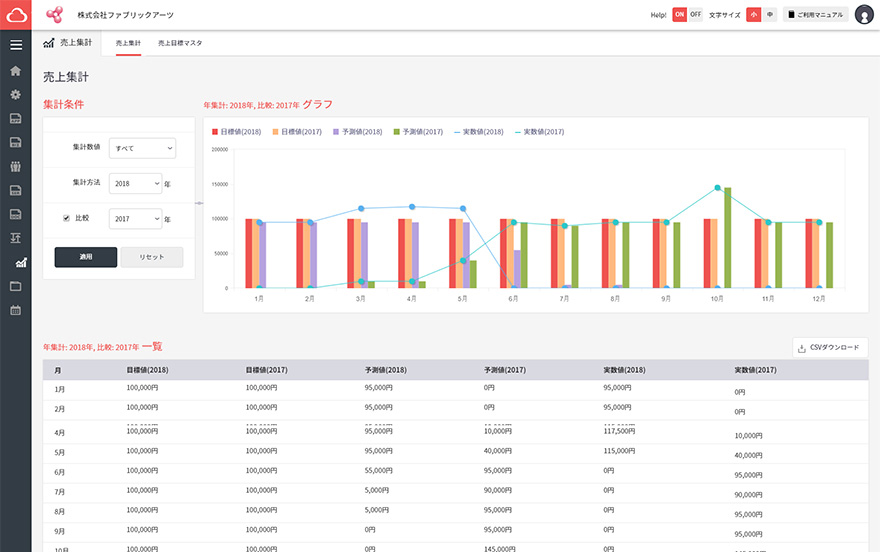Click the 10月 peak data point on chart

[717, 188]
